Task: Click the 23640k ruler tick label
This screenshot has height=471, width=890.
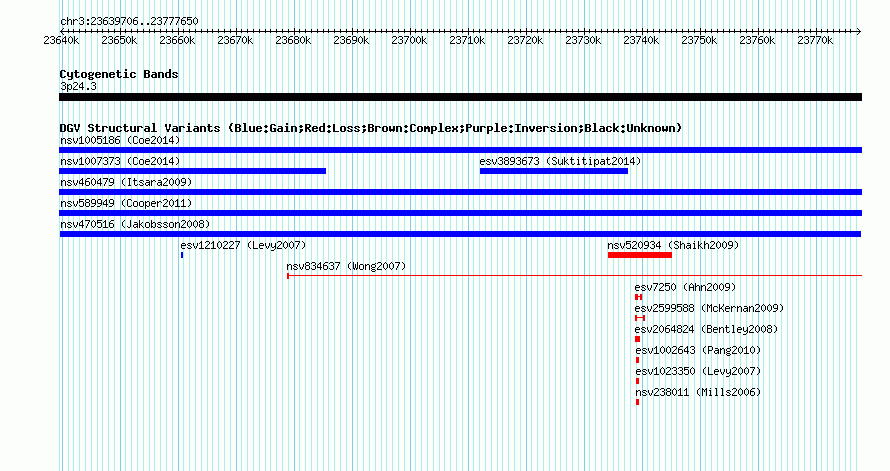Action: 61,40
